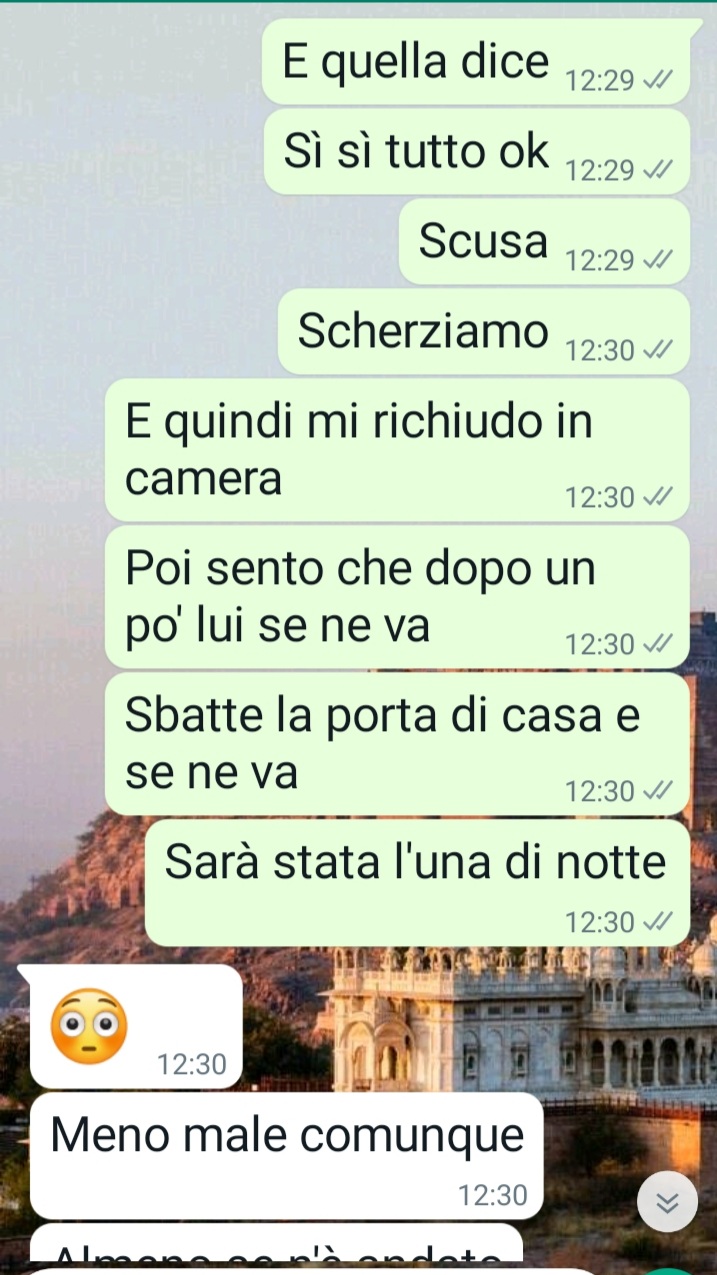Select the 'Scusa' message bubble

tap(544, 242)
